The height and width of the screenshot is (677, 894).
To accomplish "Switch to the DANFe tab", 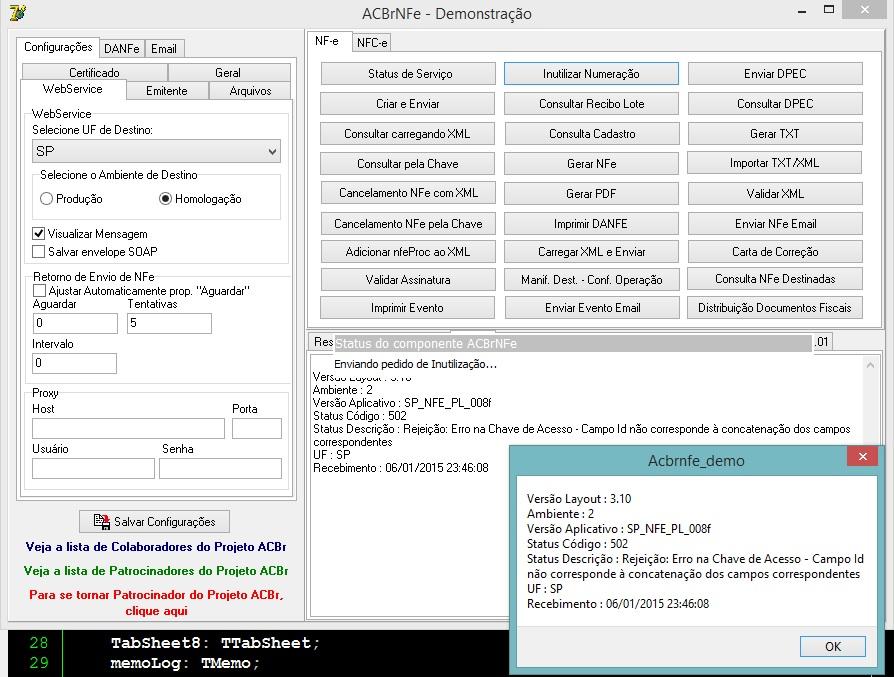I will click(121, 48).
